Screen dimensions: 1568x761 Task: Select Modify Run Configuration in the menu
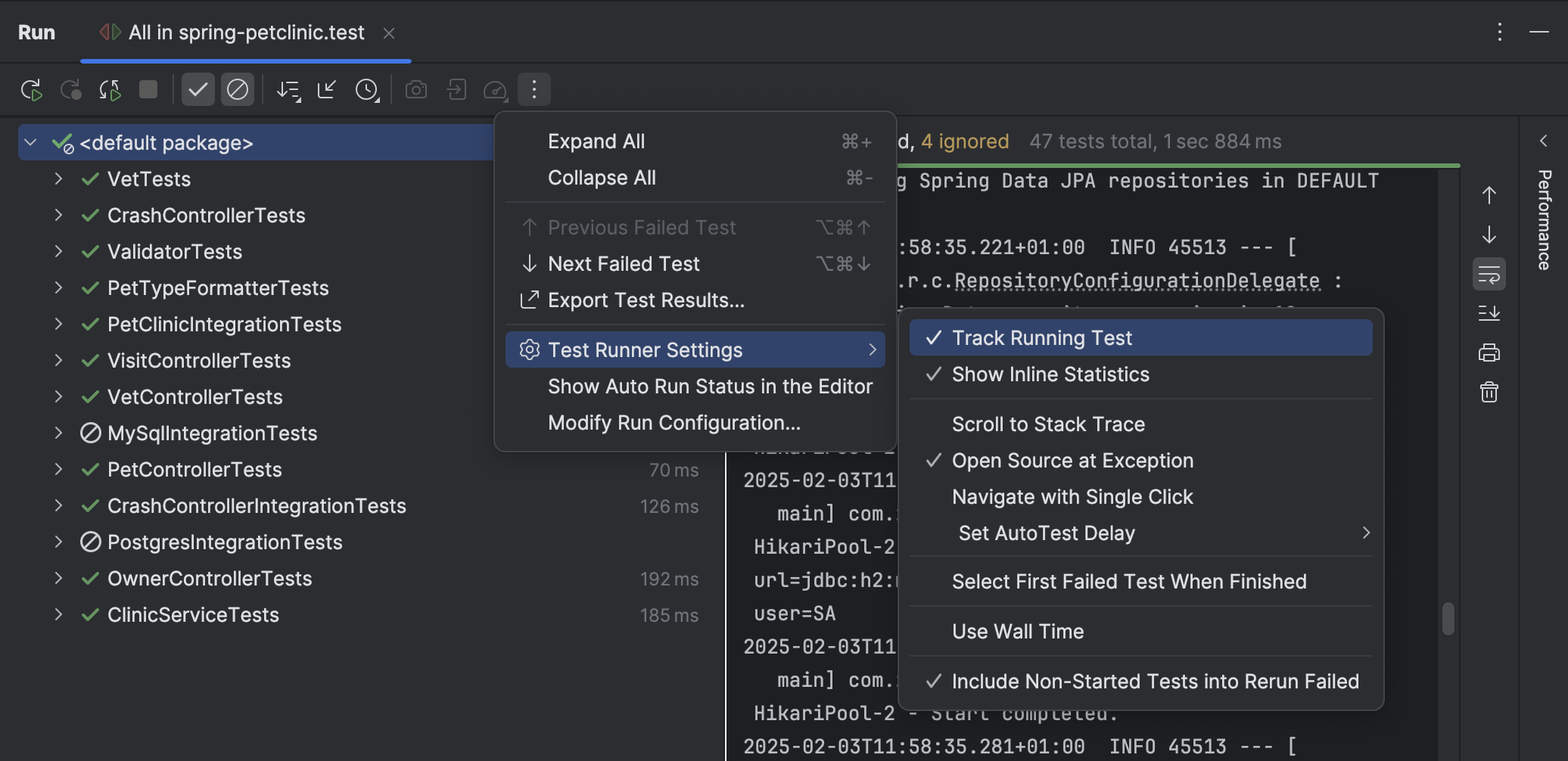pos(674,422)
